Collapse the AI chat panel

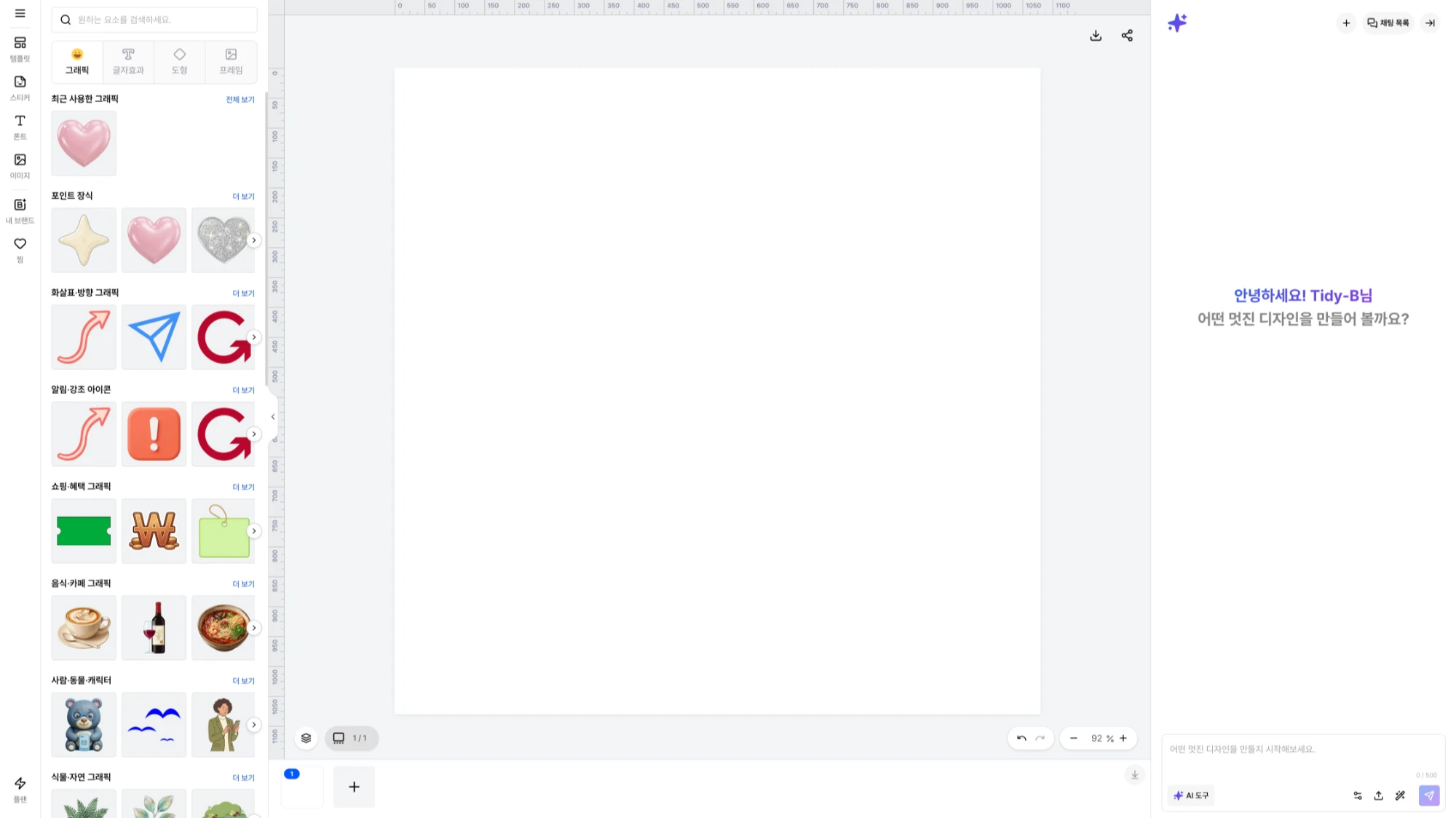click(1430, 23)
